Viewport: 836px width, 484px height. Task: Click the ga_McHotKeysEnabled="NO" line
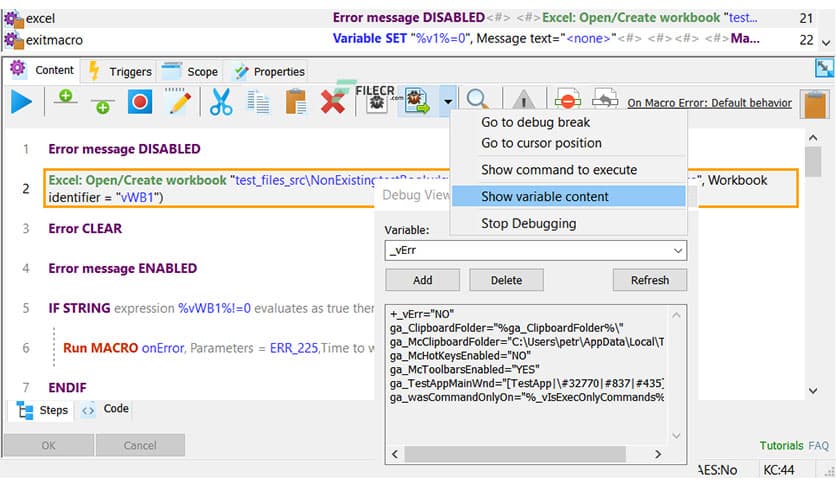[x=460, y=356]
